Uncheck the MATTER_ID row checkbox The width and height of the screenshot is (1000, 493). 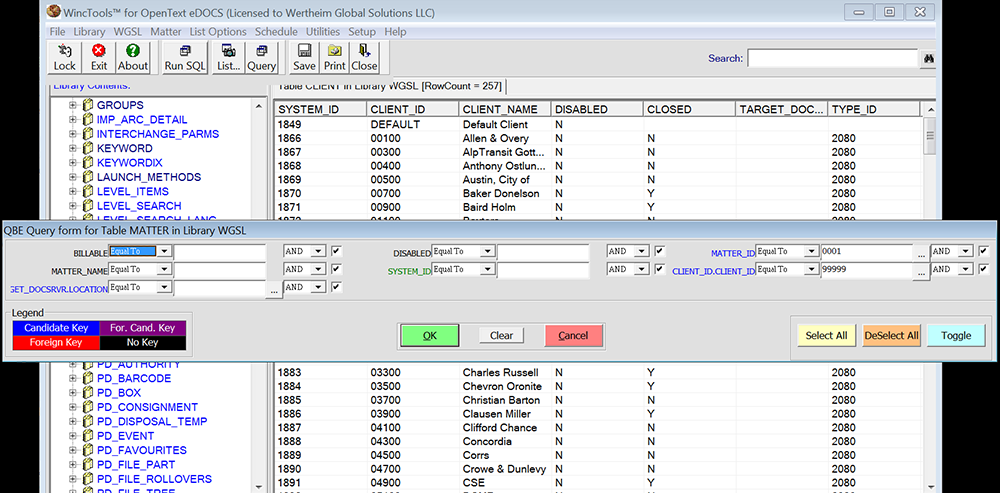point(984,251)
